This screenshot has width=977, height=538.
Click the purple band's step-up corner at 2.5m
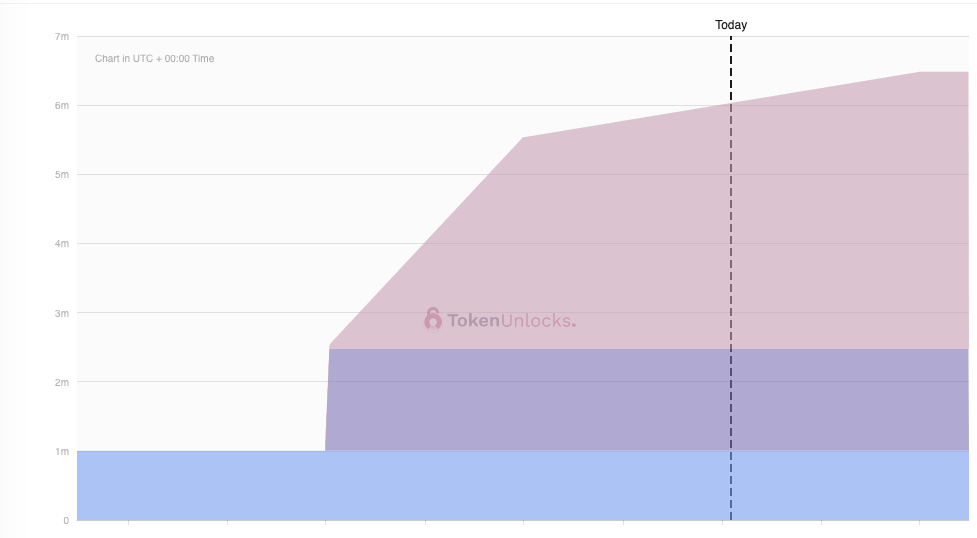(330, 350)
